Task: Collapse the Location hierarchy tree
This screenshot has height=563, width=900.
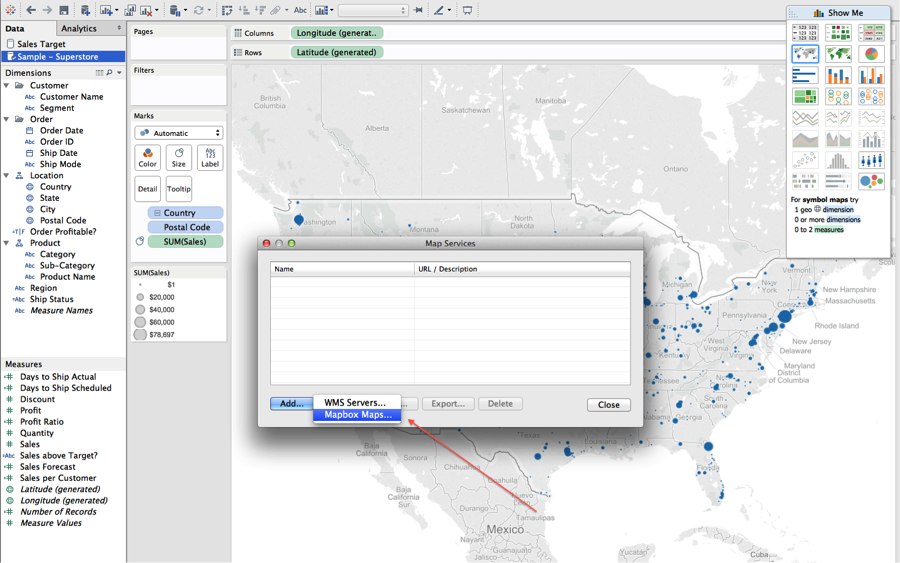Action: tap(7, 176)
